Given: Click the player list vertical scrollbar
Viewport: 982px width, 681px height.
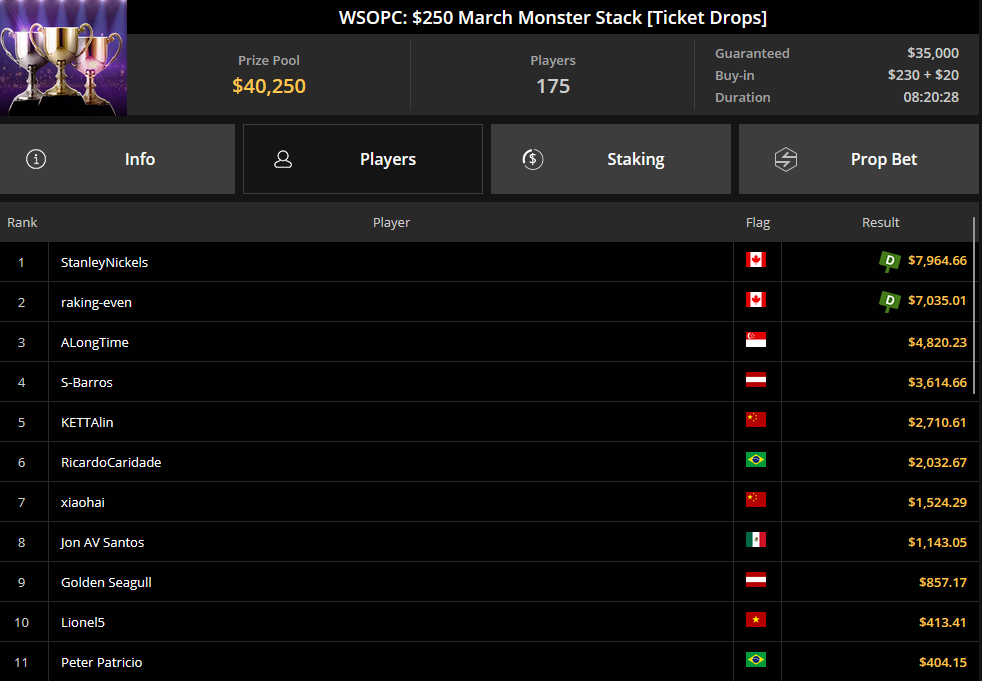Looking at the screenshot, I should point(974,306).
